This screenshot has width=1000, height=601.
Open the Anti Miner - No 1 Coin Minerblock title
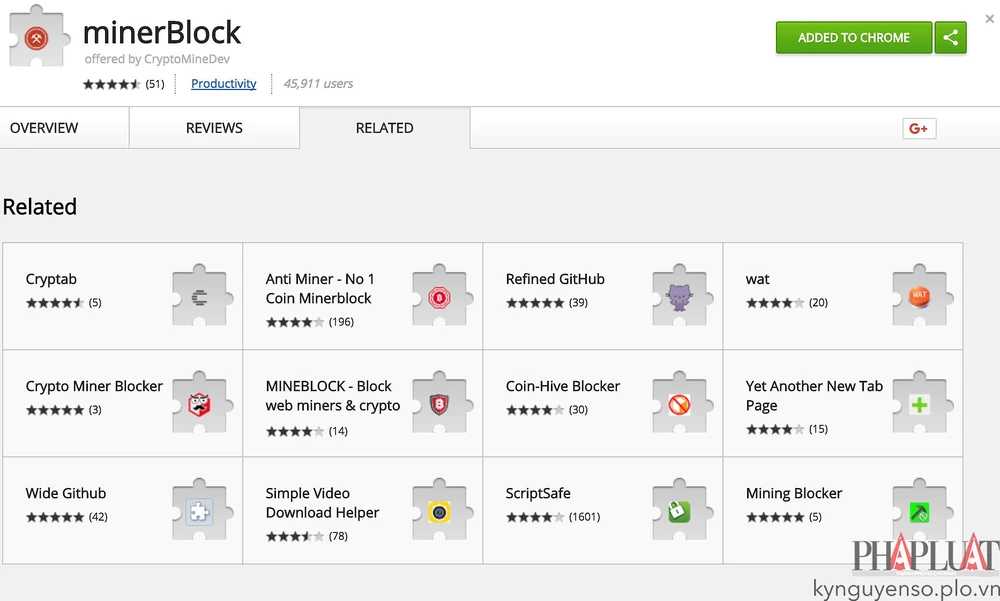319,288
